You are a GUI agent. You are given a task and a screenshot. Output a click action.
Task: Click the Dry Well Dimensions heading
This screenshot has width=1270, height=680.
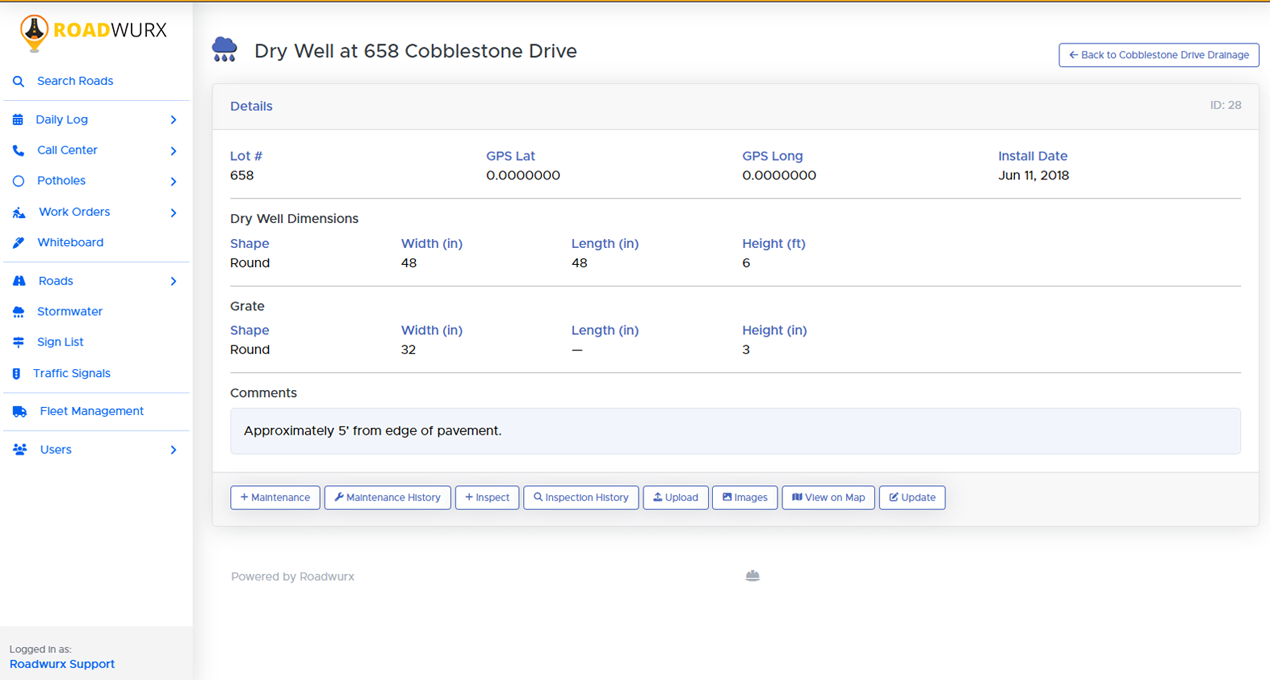tap(294, 219)
